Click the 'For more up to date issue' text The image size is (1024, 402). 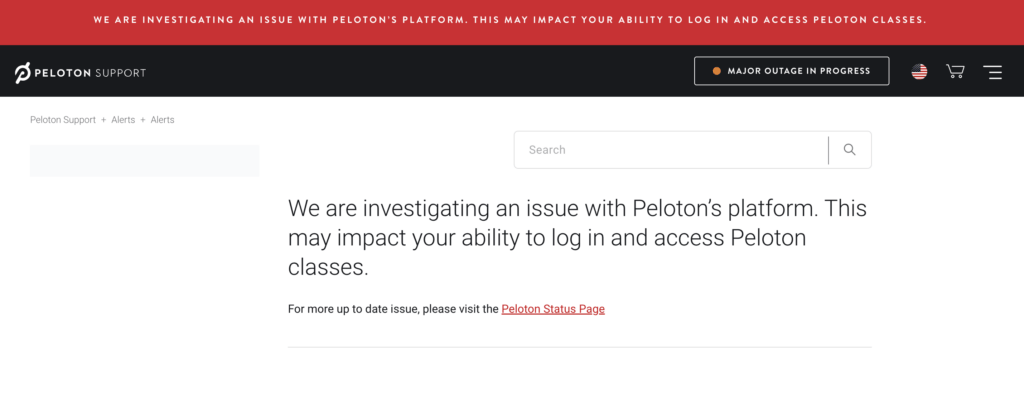[x=393, y=309]
